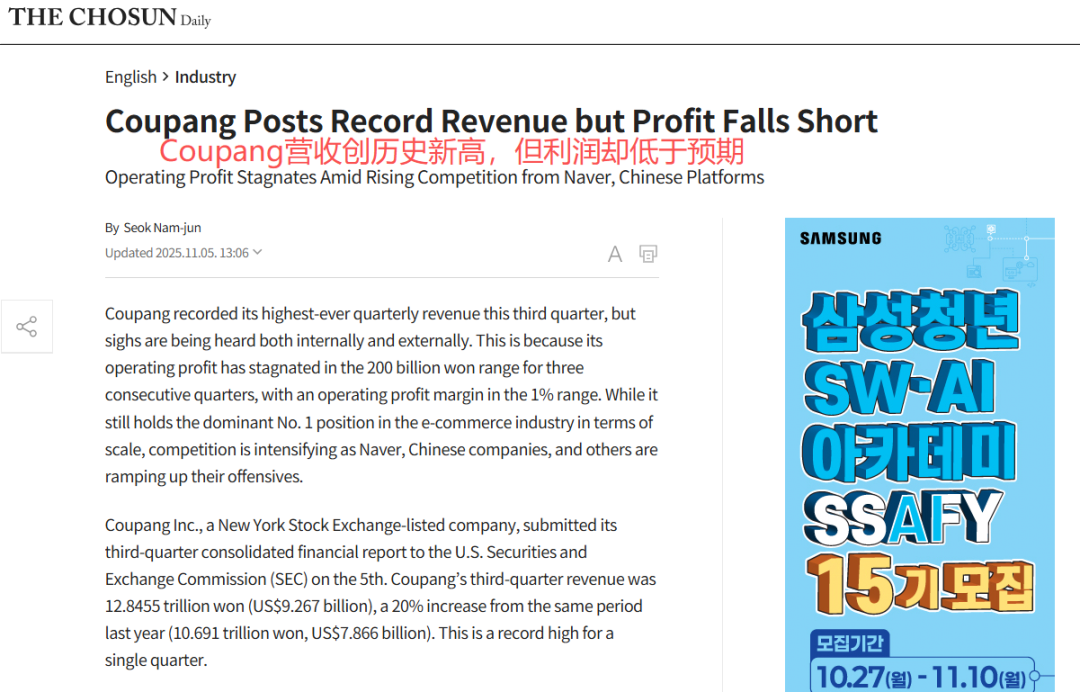Click the Samsung logo in the ad
The image size is (1080, 692).
[840, 239]
